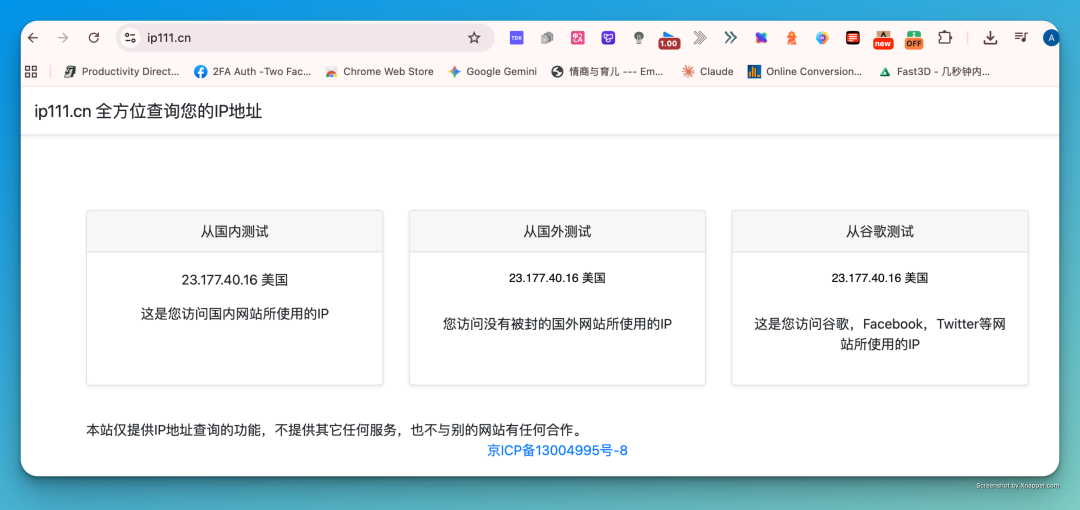Show Chrome downloads

[990, 38]
